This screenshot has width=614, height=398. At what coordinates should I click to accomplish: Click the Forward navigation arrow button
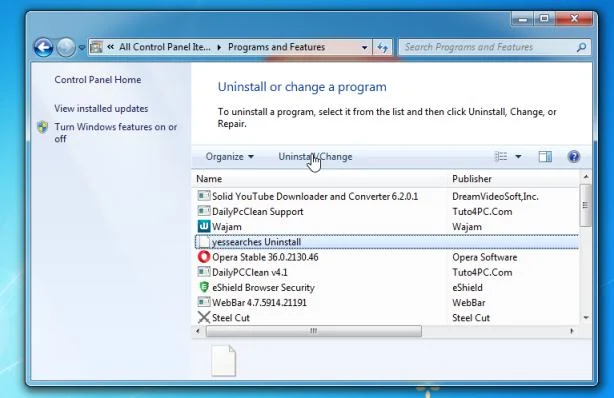pyautogui.click(x=66, y=47)
